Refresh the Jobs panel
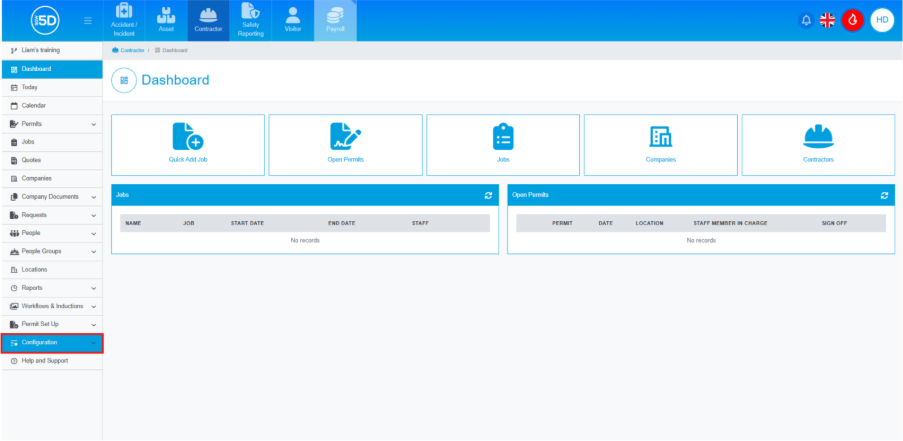 click(x=488, y=195)
